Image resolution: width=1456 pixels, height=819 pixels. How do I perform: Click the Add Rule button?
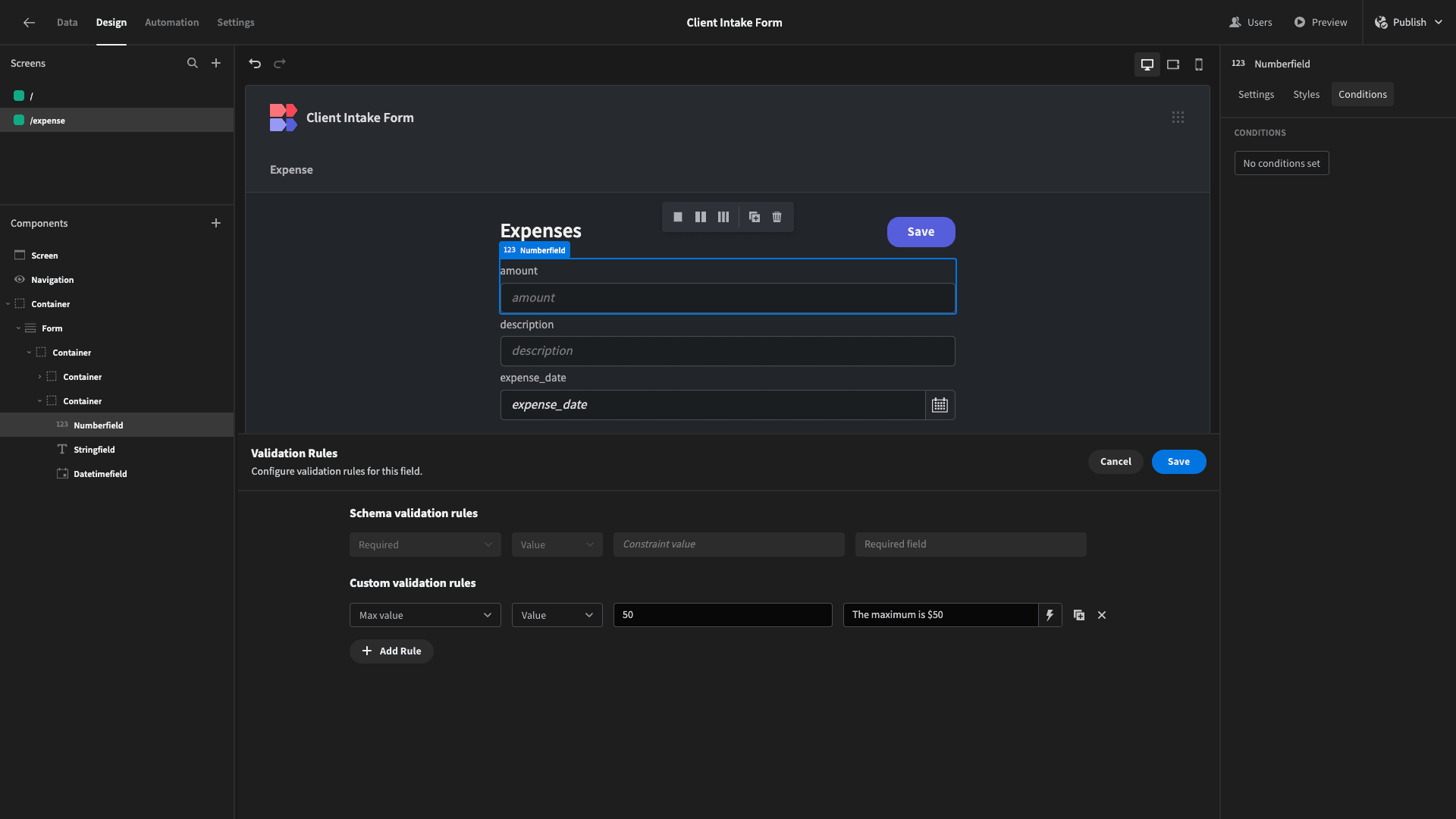(391, 651)
